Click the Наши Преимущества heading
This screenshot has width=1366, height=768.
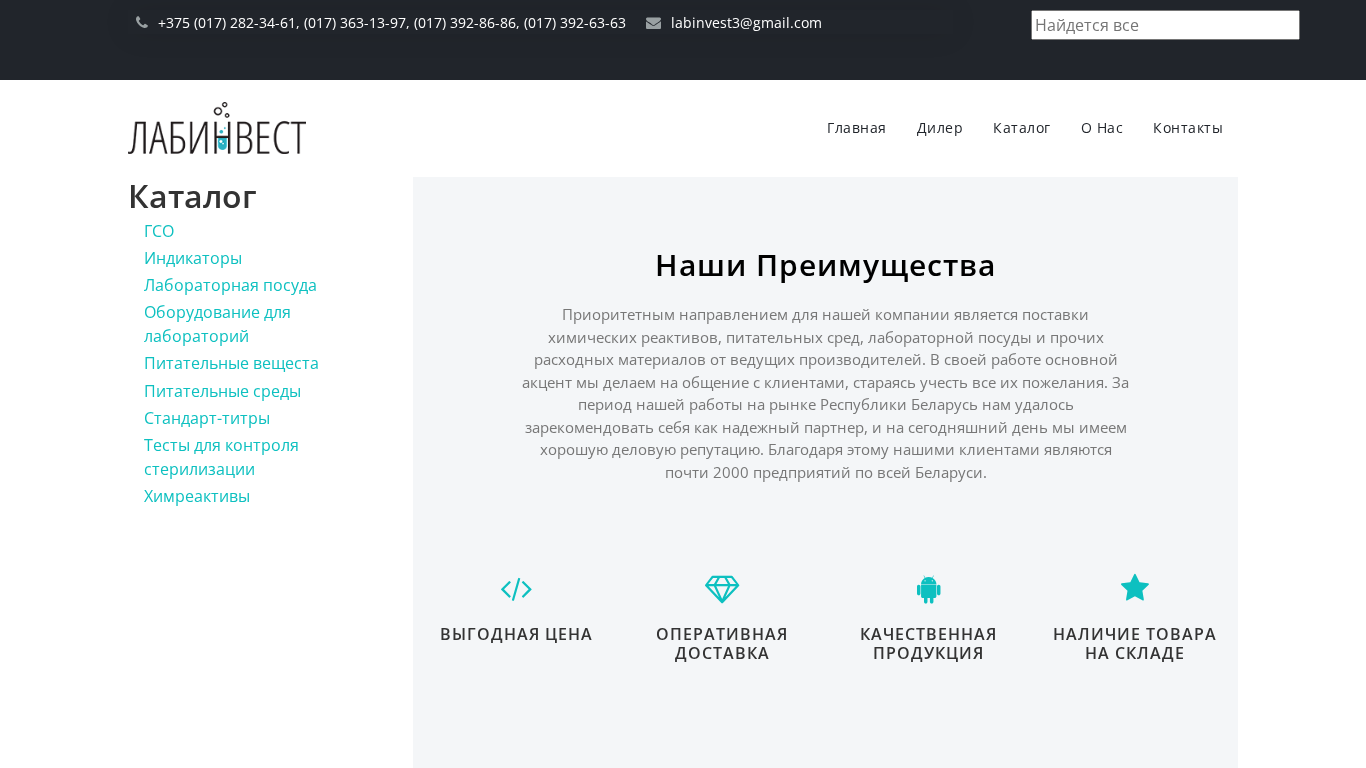point(825,265)
